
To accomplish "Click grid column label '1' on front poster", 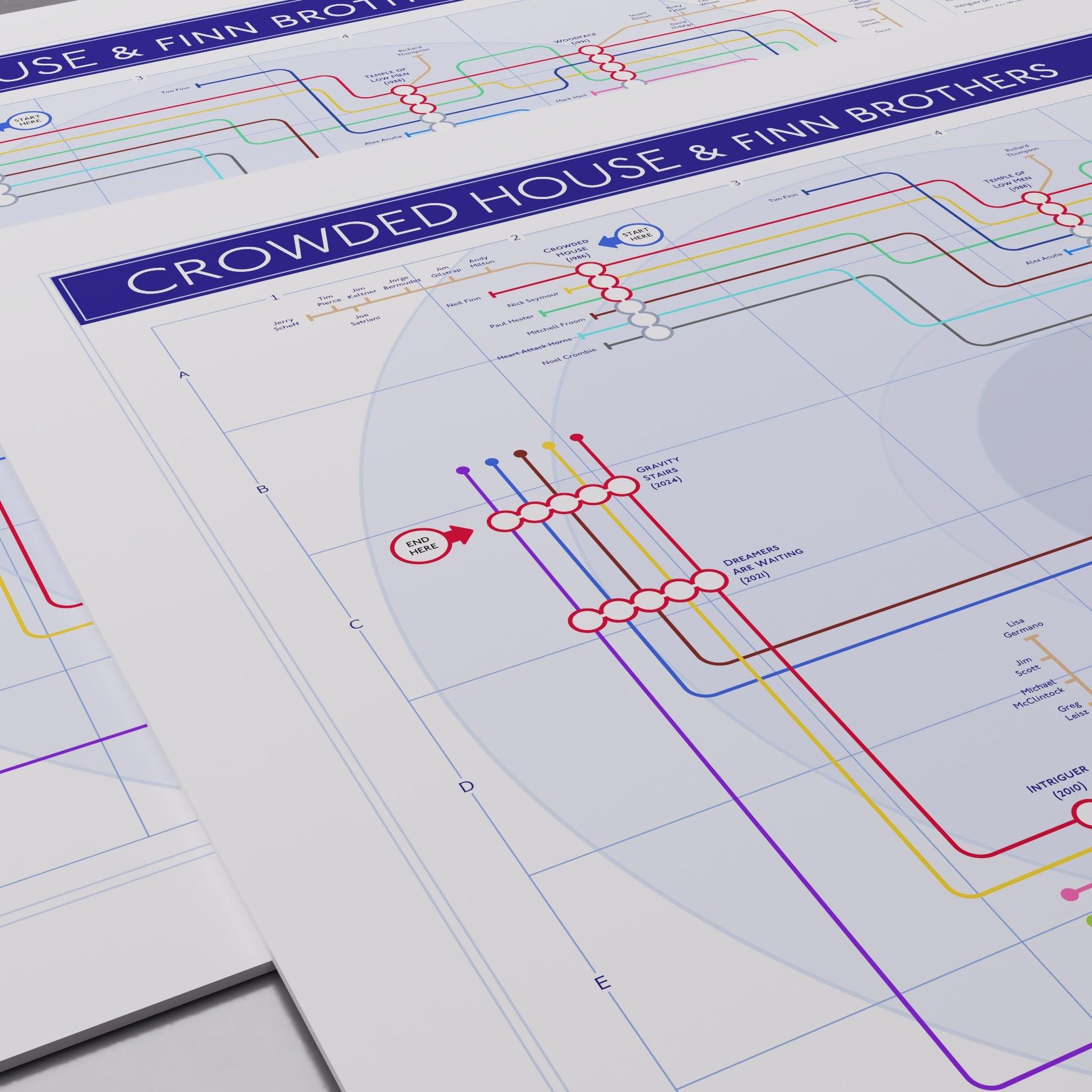I will pos(275,297).
